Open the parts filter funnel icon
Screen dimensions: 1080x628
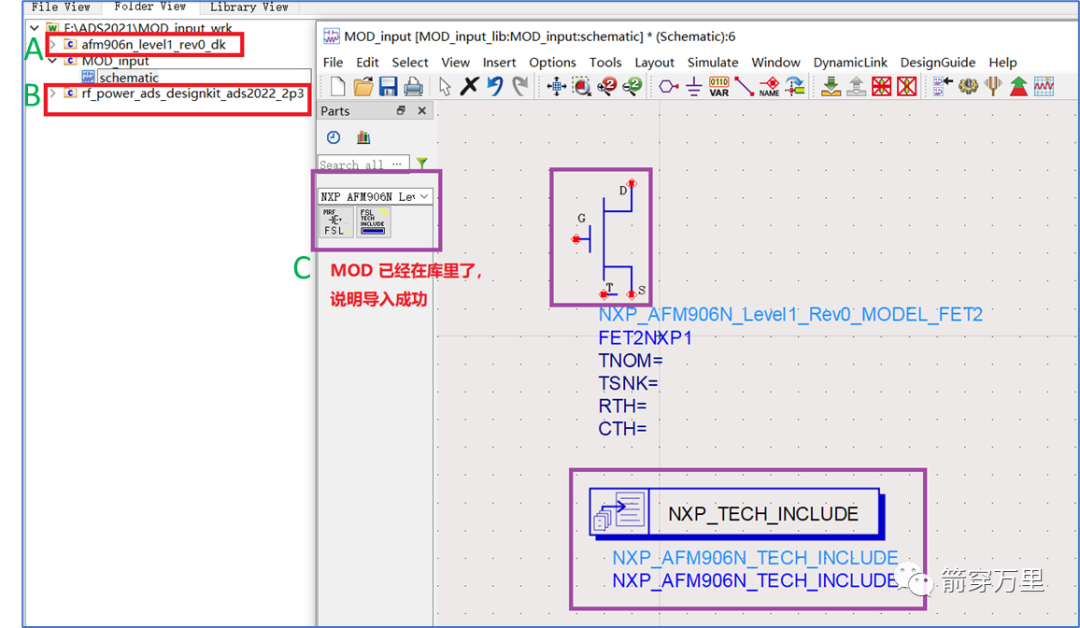(x=422, y=164)
